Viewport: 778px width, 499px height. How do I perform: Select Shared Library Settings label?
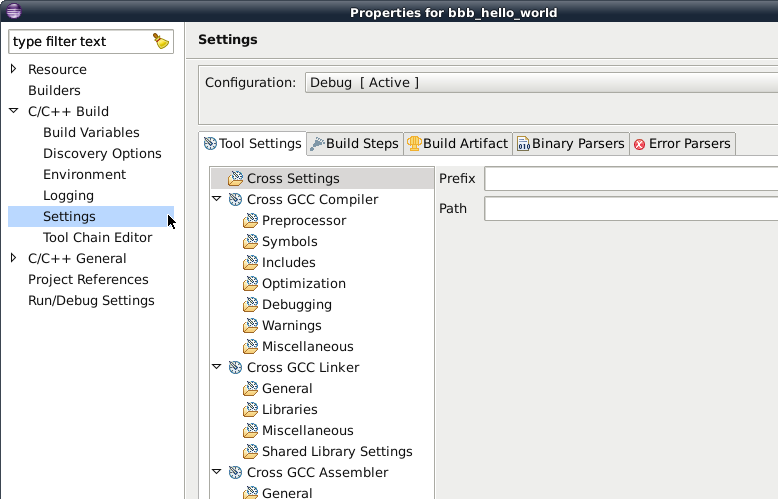pyautogui.click(x=337, y=451)
